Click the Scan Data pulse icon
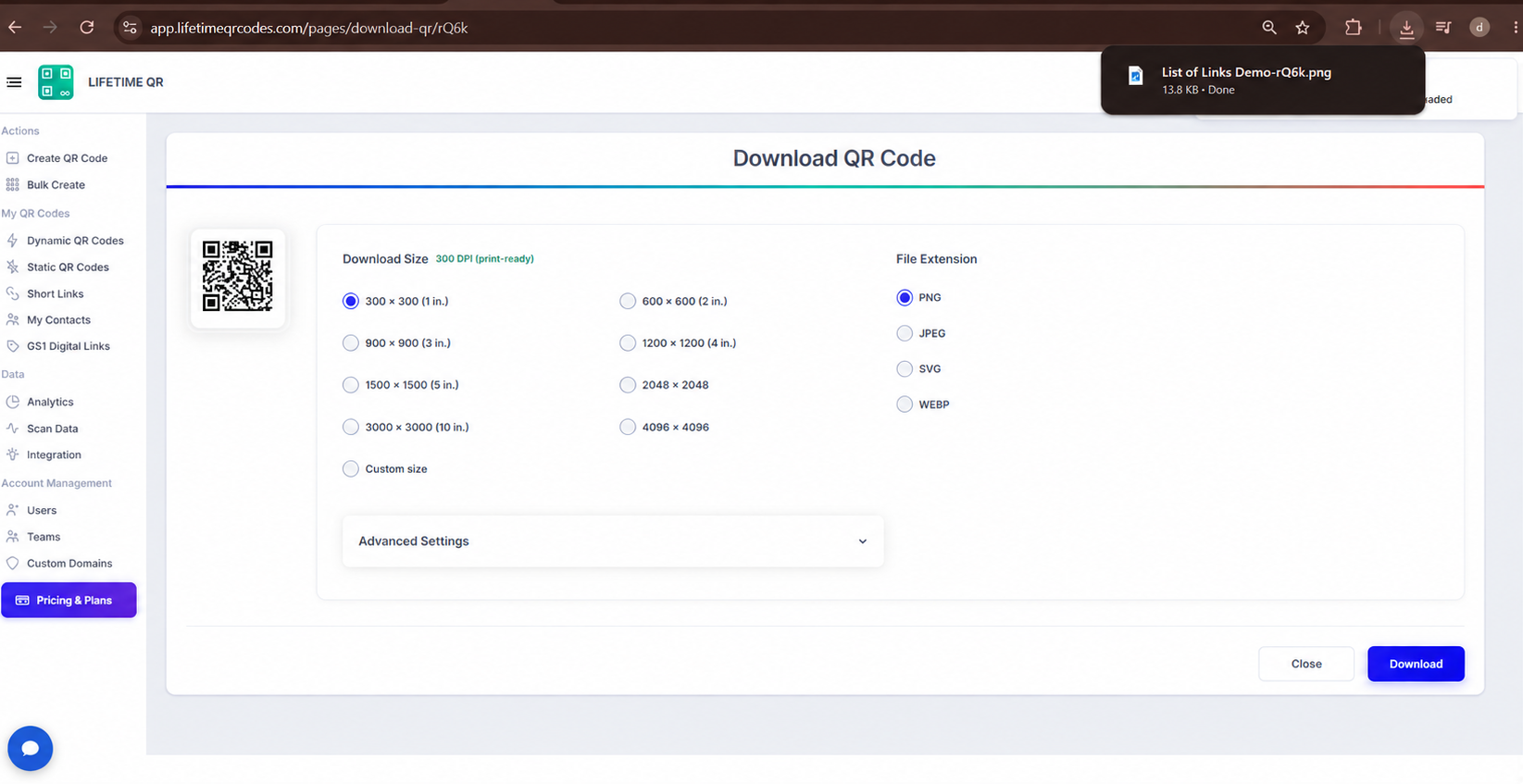The image size is (1523, 784). tap(13, 429)
